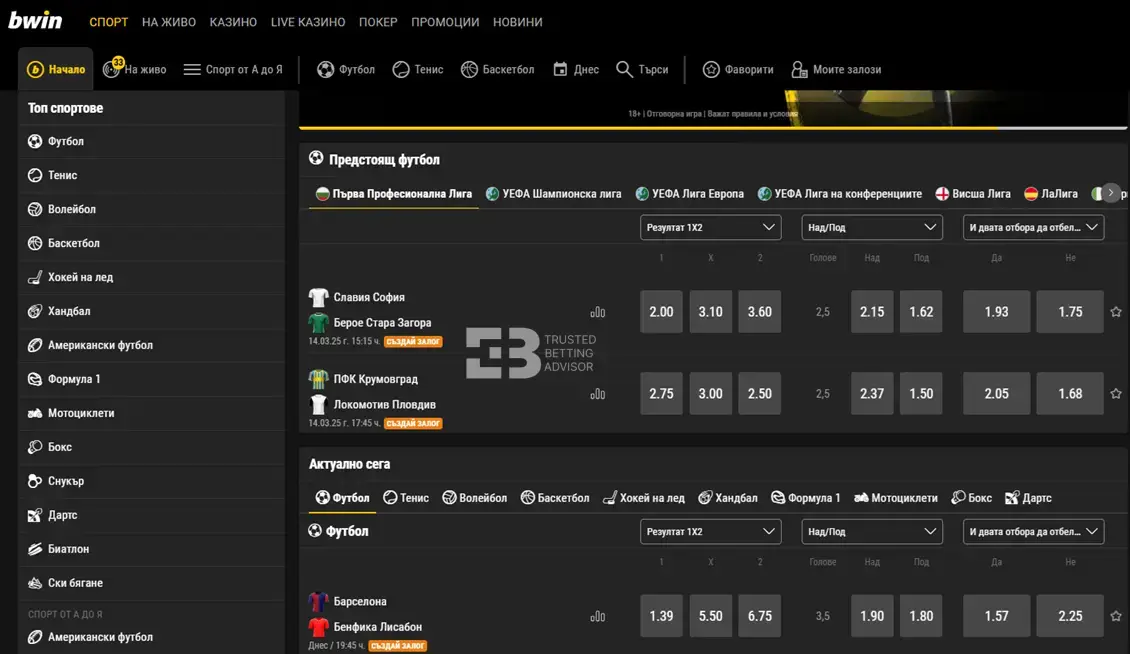Open Над/Под dropdown in upcoming football
Viewport: 1130px width, 654px height.
872,227
